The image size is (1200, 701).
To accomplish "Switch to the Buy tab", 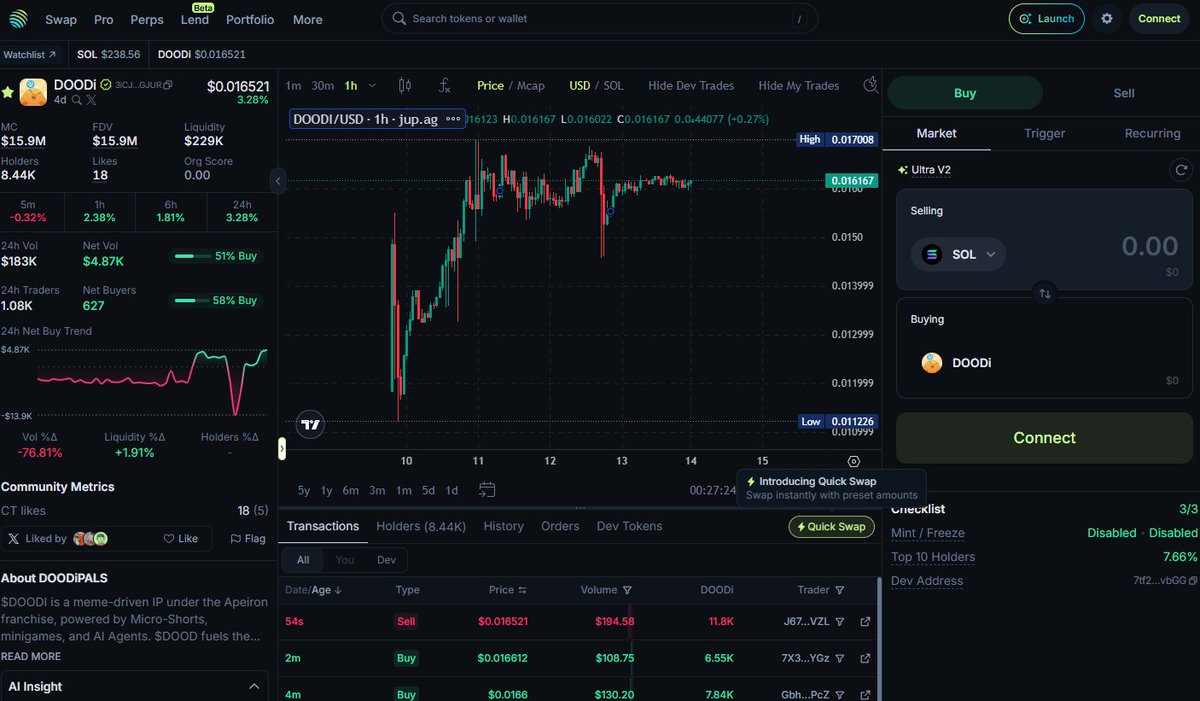I will click(965, 93).
